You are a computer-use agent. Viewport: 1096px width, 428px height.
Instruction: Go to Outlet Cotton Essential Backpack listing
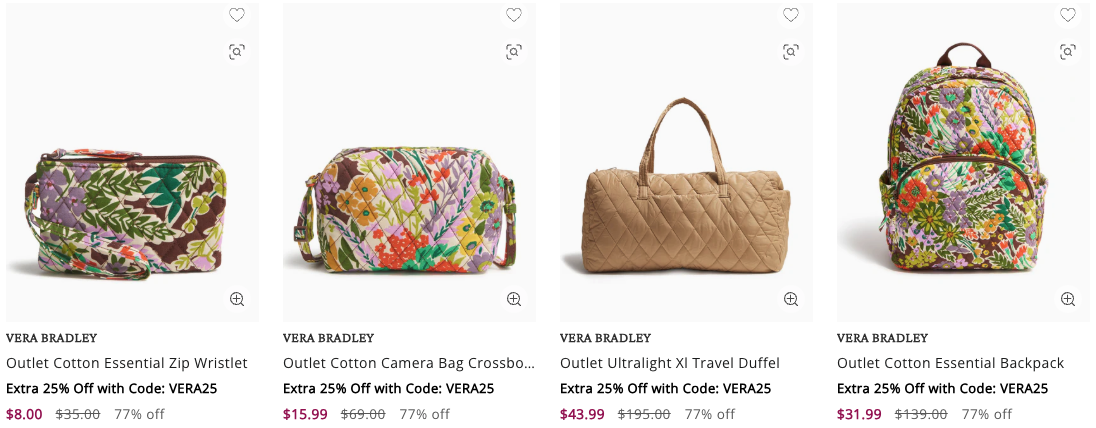tap(950, 363)
